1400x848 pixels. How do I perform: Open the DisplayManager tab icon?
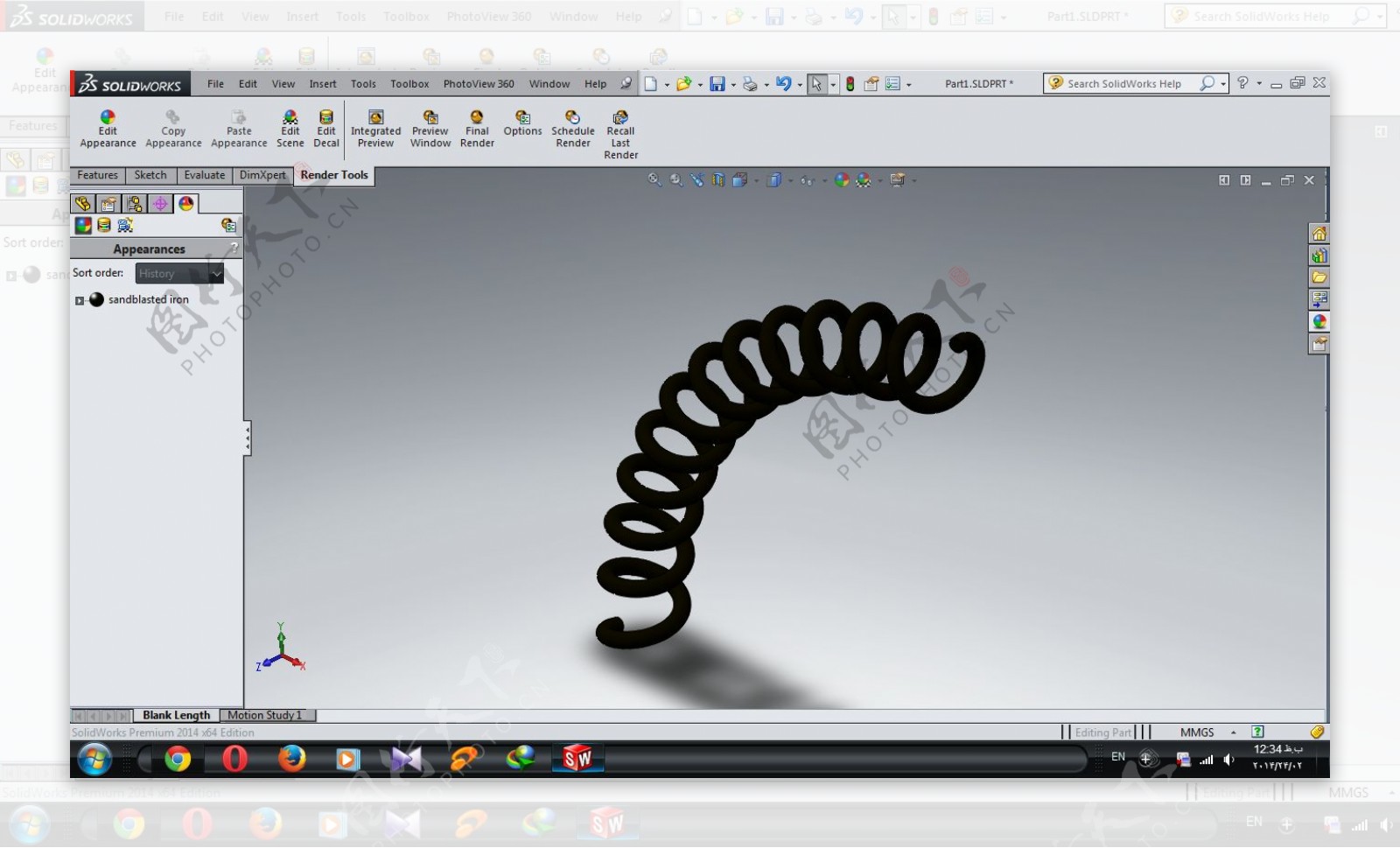tap(186, 204)
